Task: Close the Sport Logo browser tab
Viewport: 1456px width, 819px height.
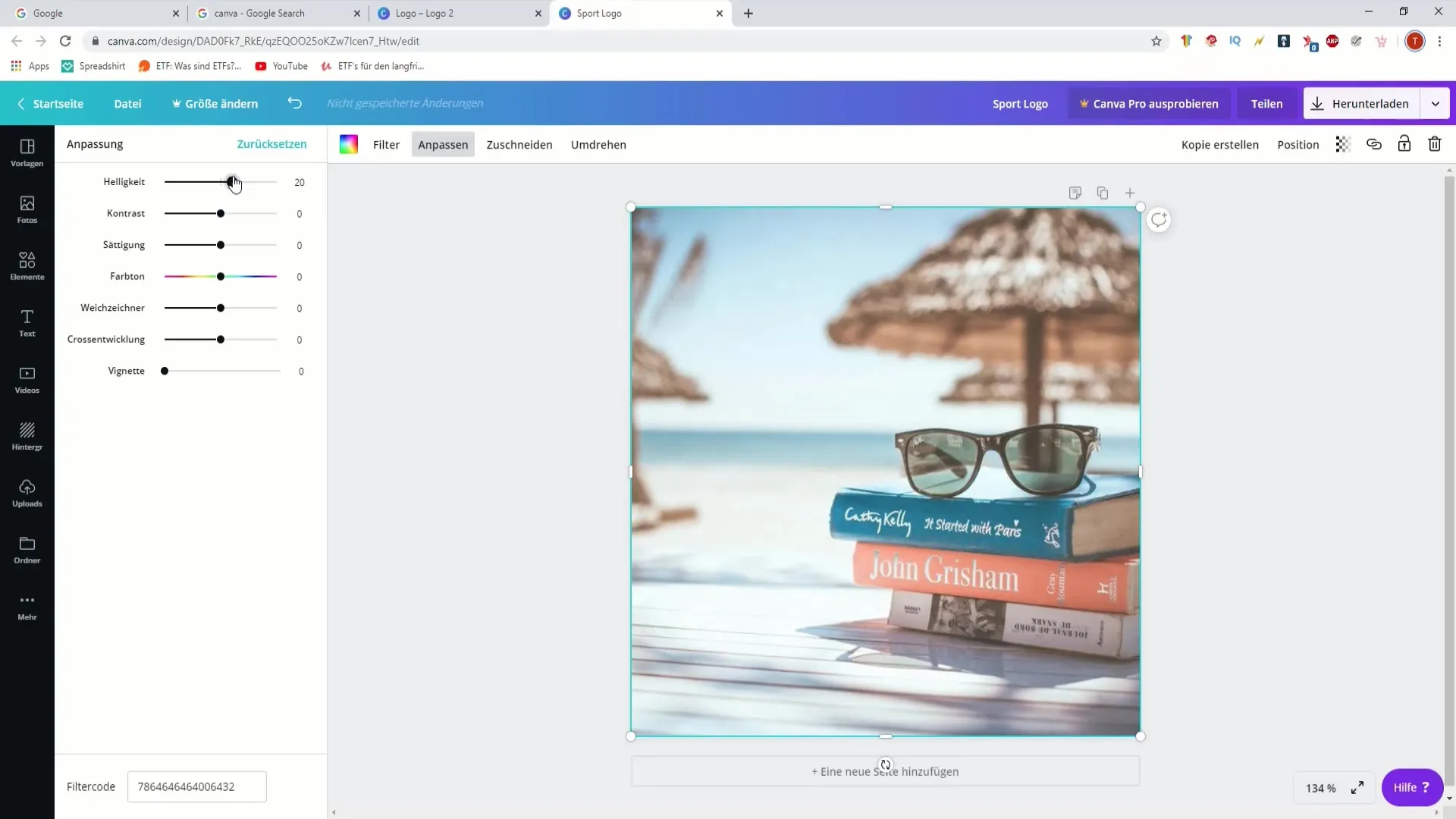Action: (720, 14)
